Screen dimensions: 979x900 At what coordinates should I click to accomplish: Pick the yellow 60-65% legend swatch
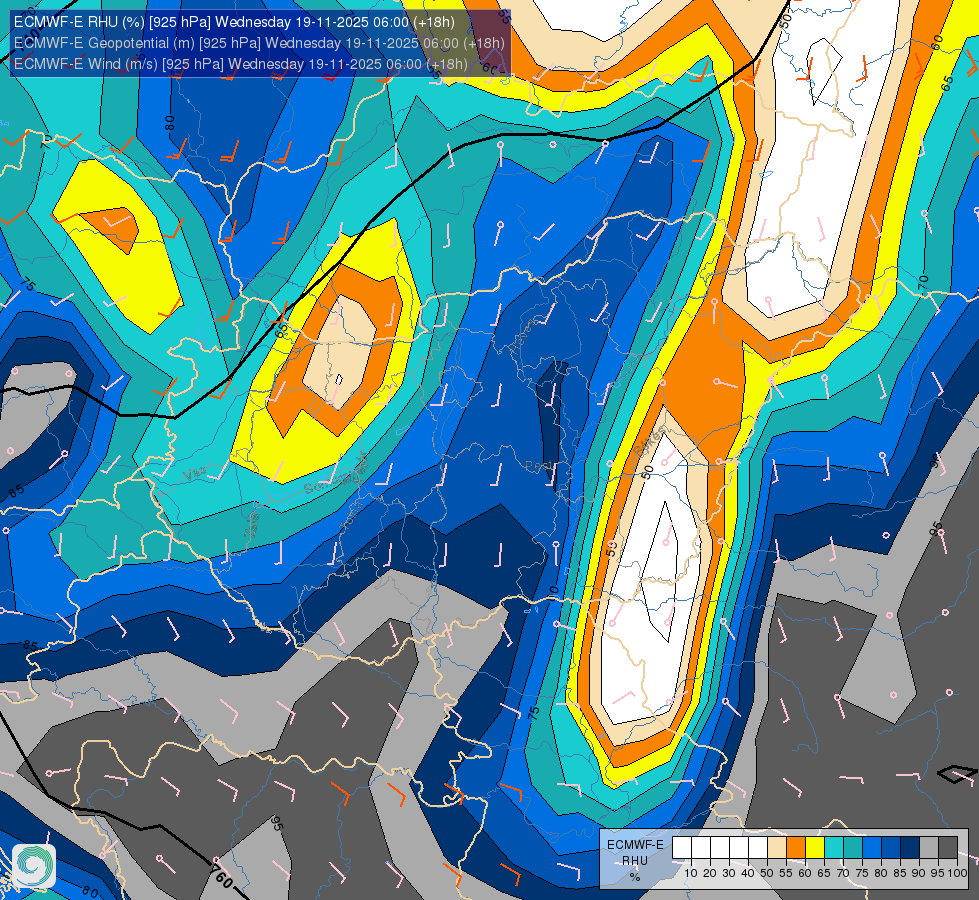point(815,848)
